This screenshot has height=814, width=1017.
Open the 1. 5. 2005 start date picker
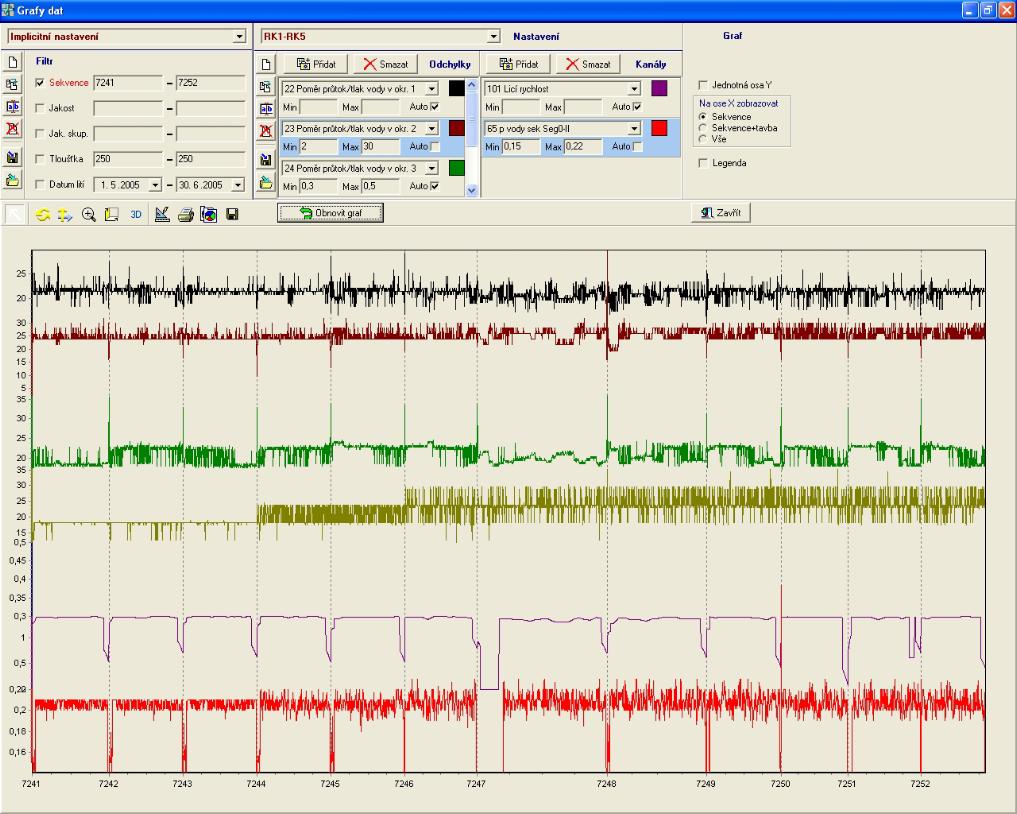pos(155,186)
